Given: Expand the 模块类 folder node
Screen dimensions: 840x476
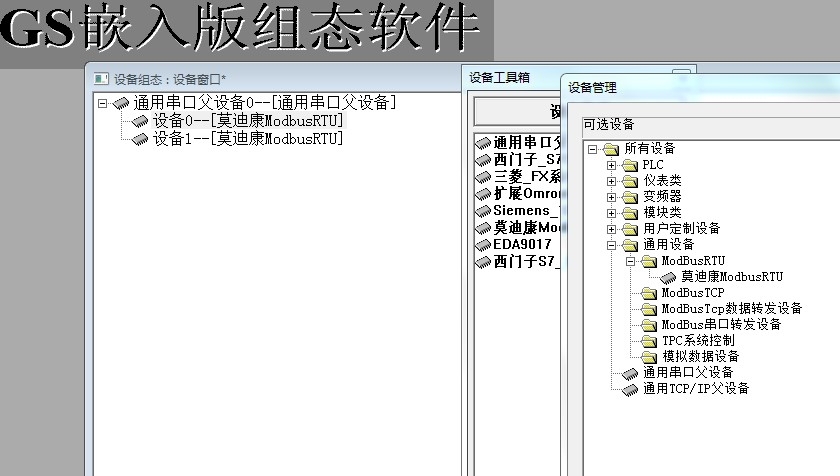Looking at the screenshot, I should pyautogui.click(x=611, y=214).
